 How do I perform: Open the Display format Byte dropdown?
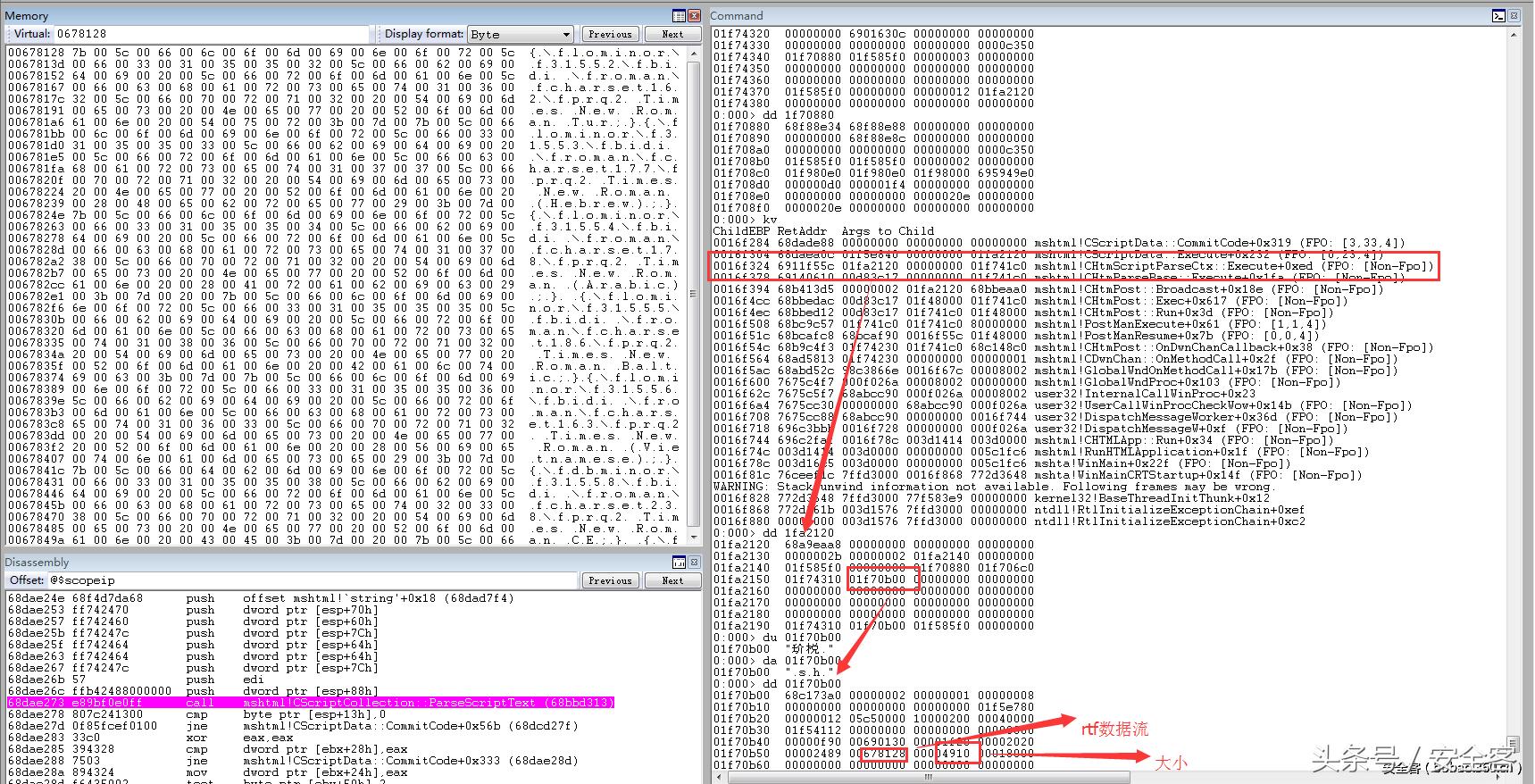[563, 34]
